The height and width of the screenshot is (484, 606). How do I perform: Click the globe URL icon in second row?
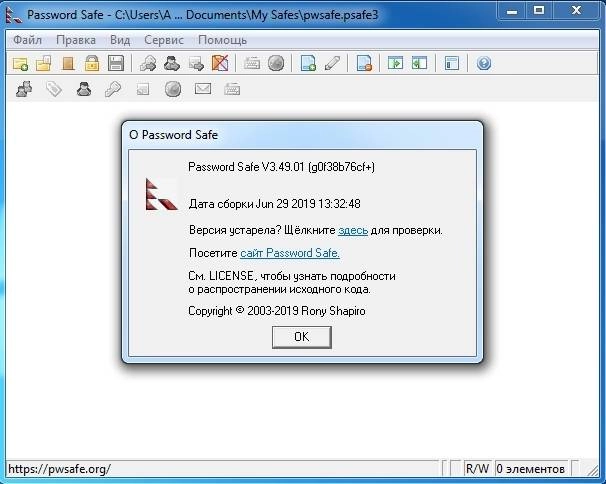click(173, 89)
